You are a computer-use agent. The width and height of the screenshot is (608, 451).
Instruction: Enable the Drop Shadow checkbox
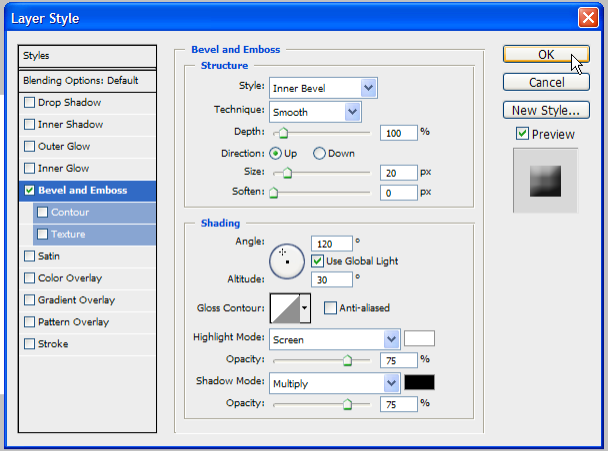point(29,103)
